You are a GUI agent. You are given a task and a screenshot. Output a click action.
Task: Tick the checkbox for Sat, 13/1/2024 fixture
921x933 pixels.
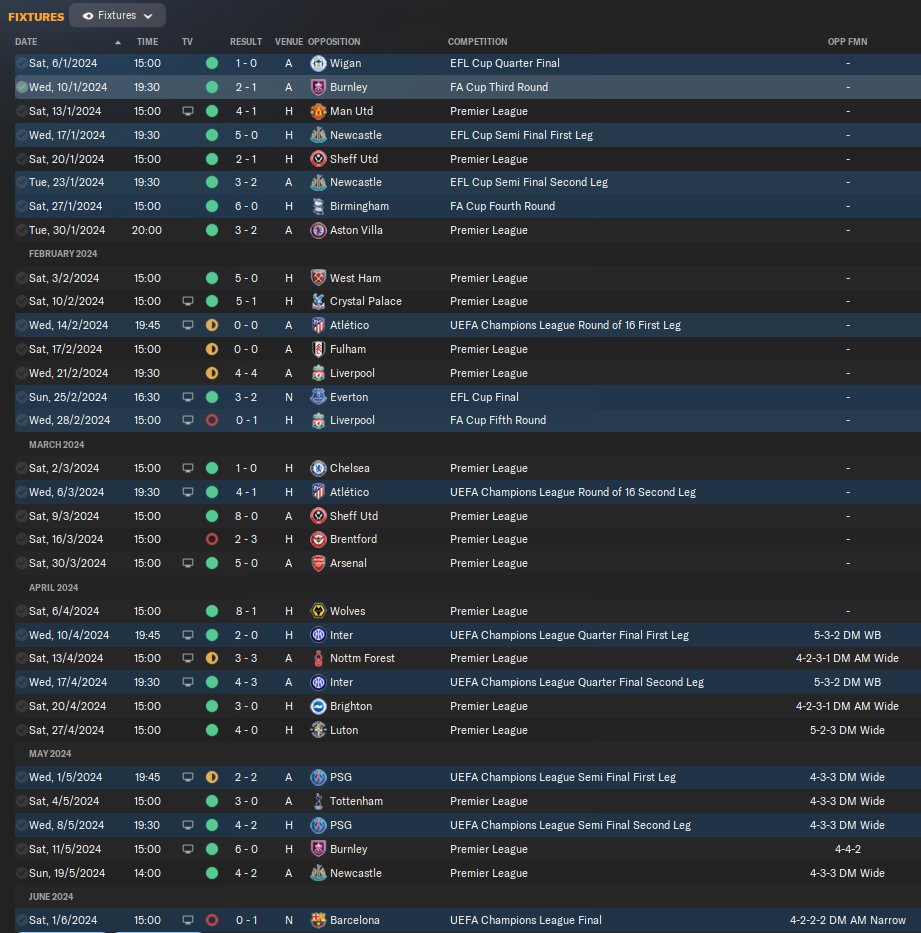[x=21, y=111]
